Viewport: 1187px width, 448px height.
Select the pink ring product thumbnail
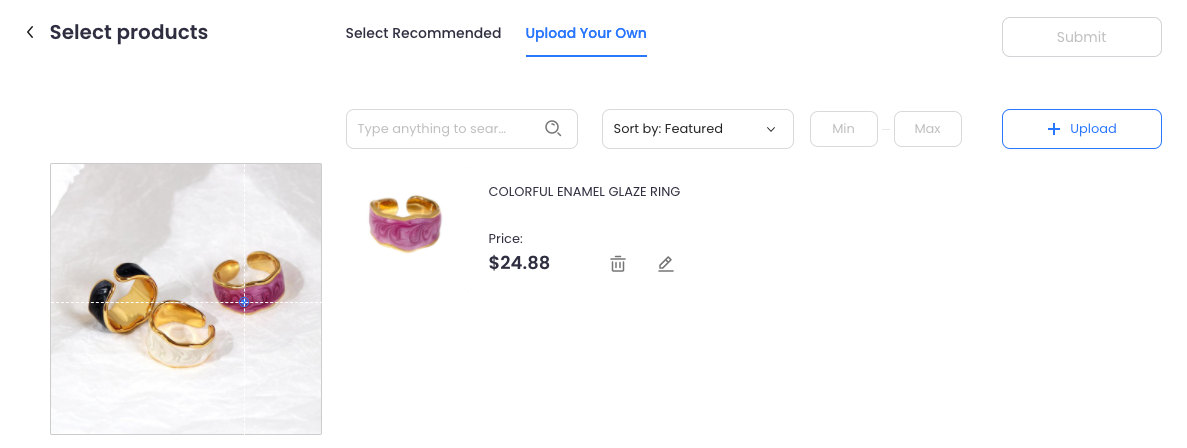(406, 223)
